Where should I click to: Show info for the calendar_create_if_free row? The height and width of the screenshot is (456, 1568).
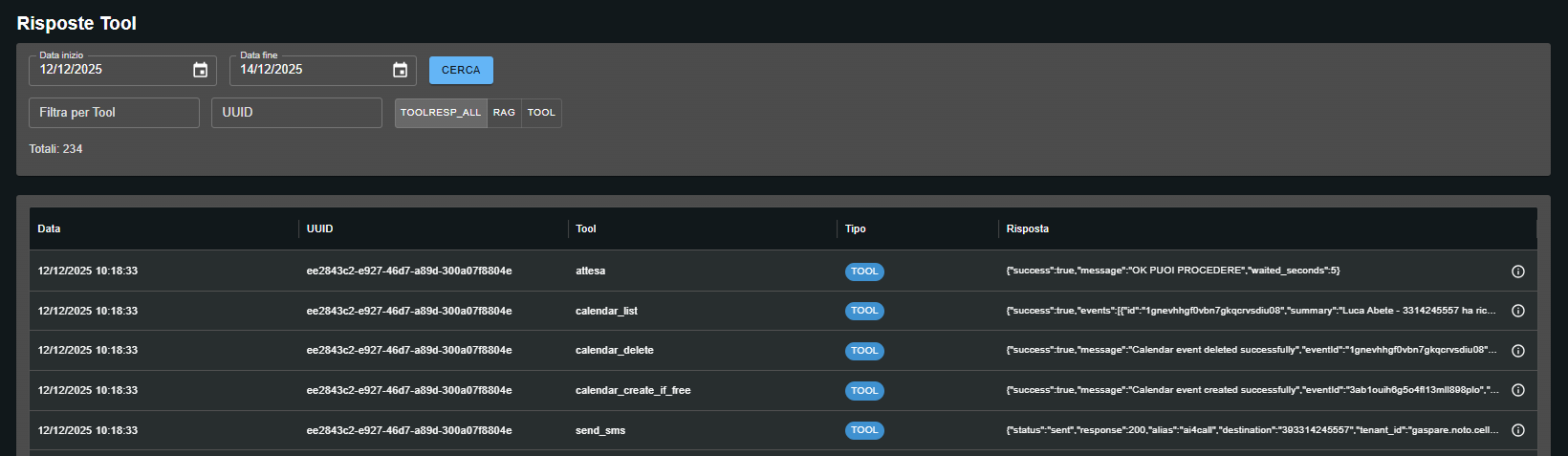click(x=1517, y=390)
